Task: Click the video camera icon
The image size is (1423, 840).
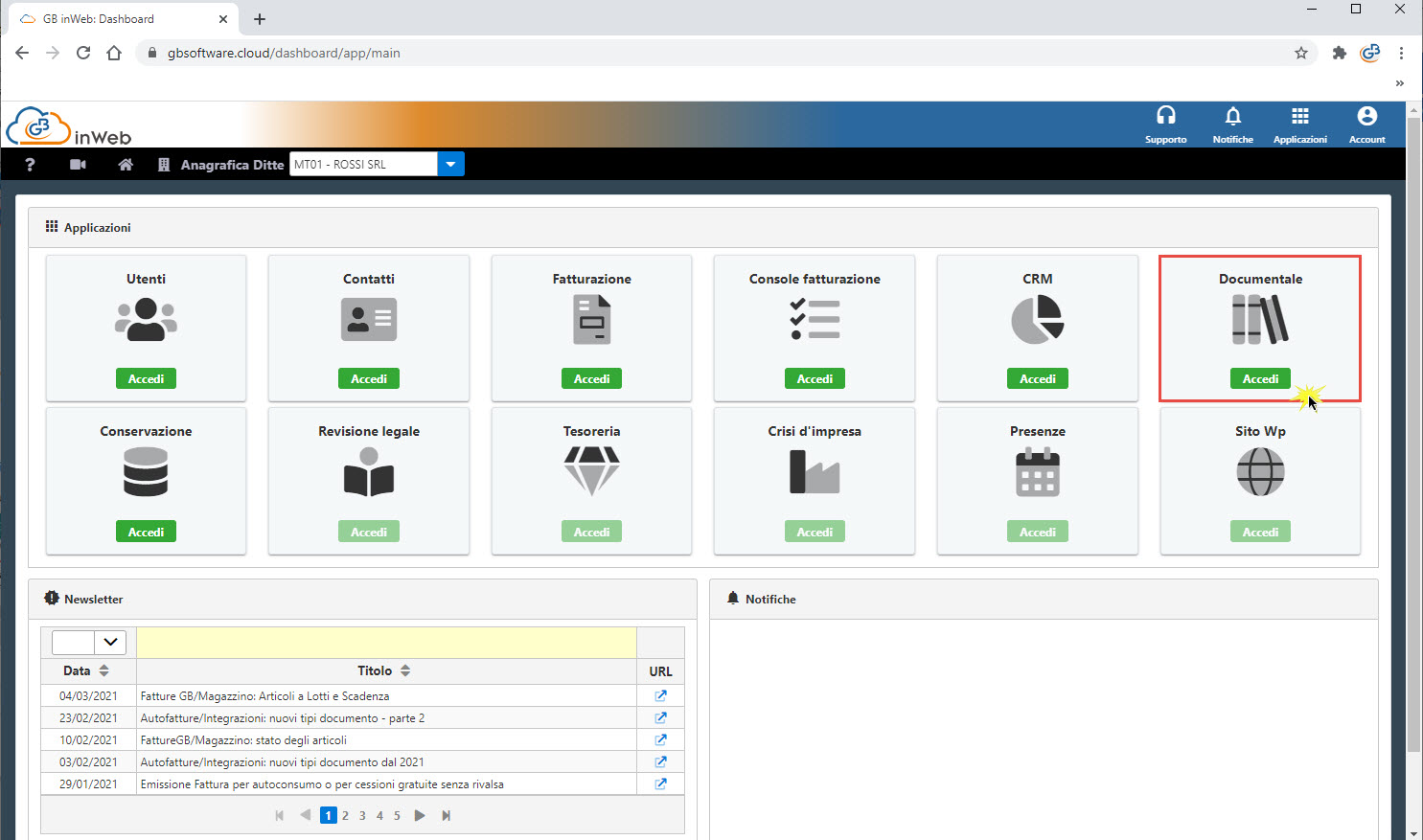Action: tap(79, 165)
